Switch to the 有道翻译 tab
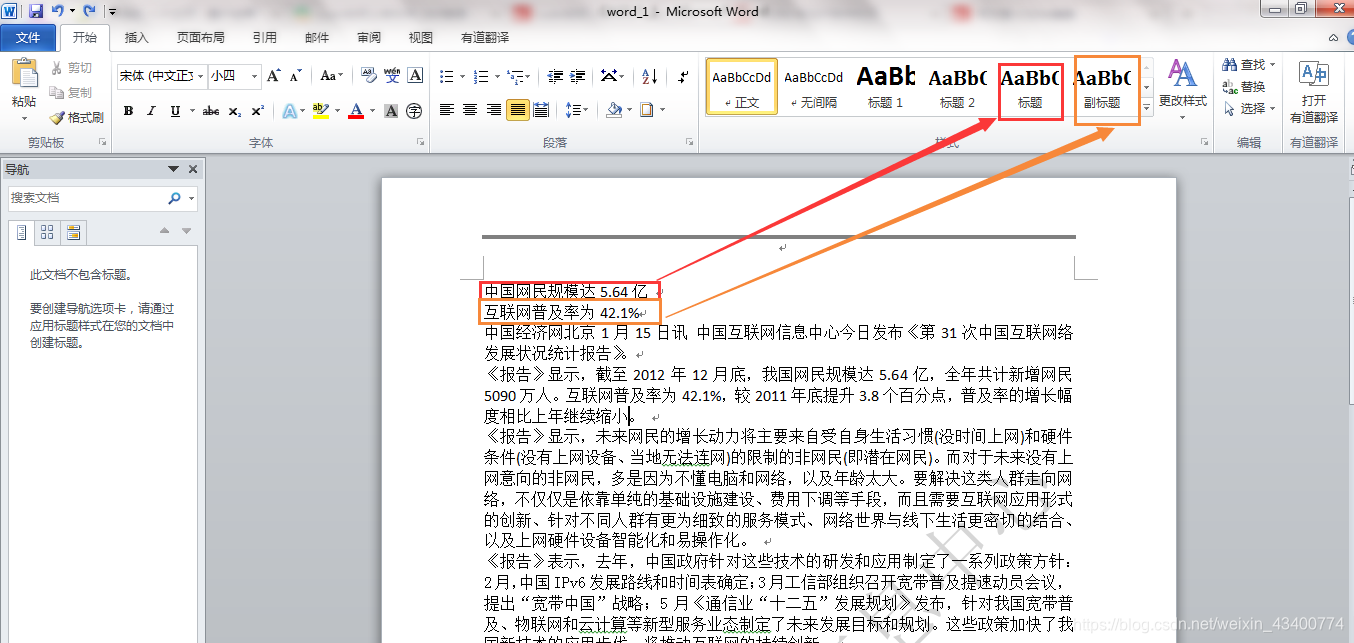This screenshot has width=1354, height=643. tap(485, 38)
